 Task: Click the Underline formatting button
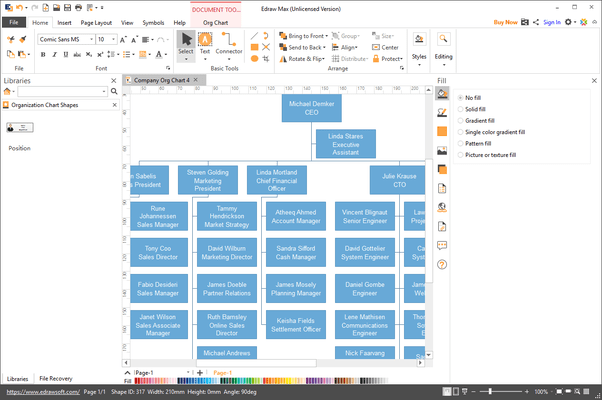coord(66,55)
